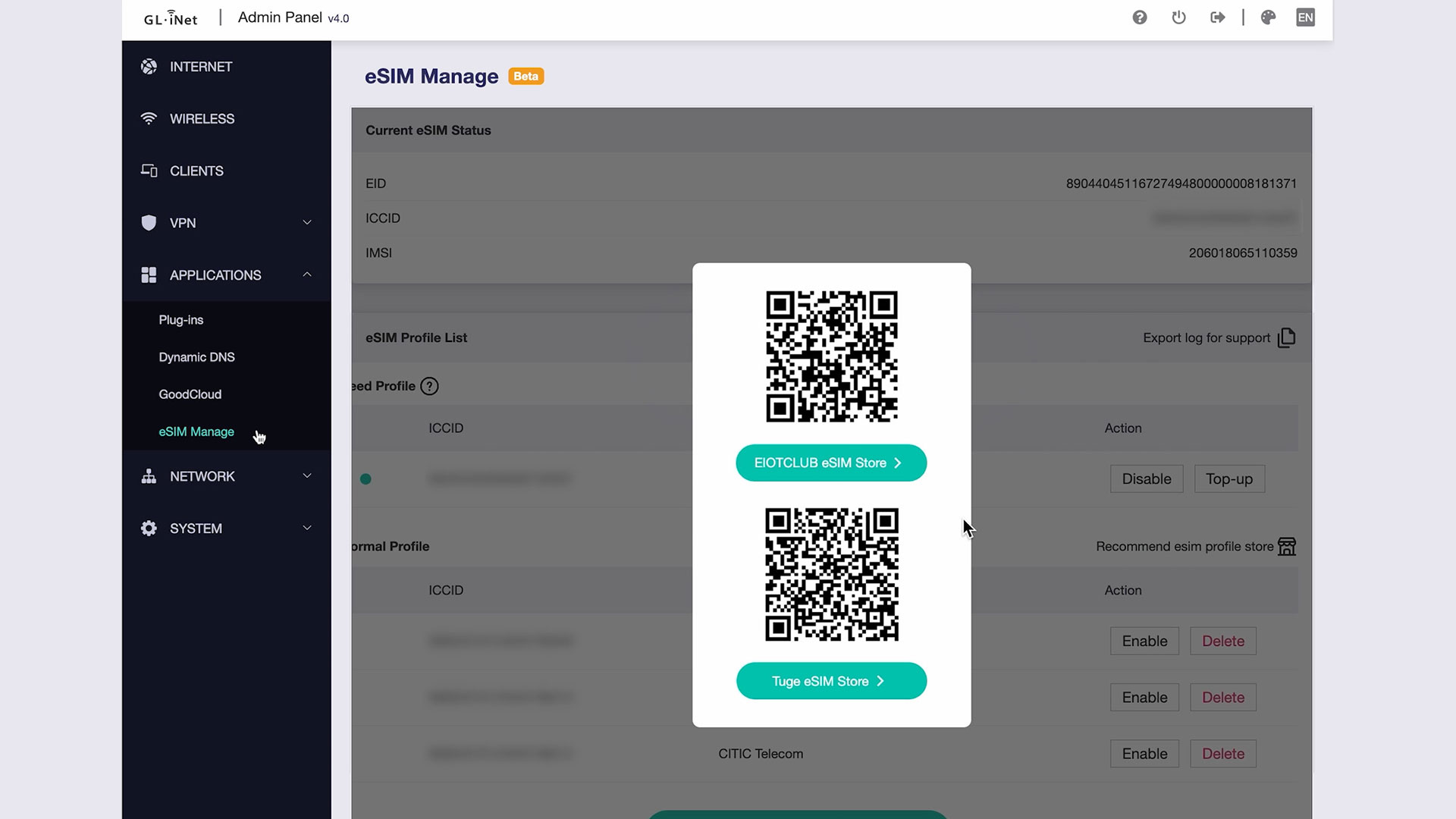This screenshot has height=819, width=1456.
Task: Click Export log for support link
Action: 1207,338
